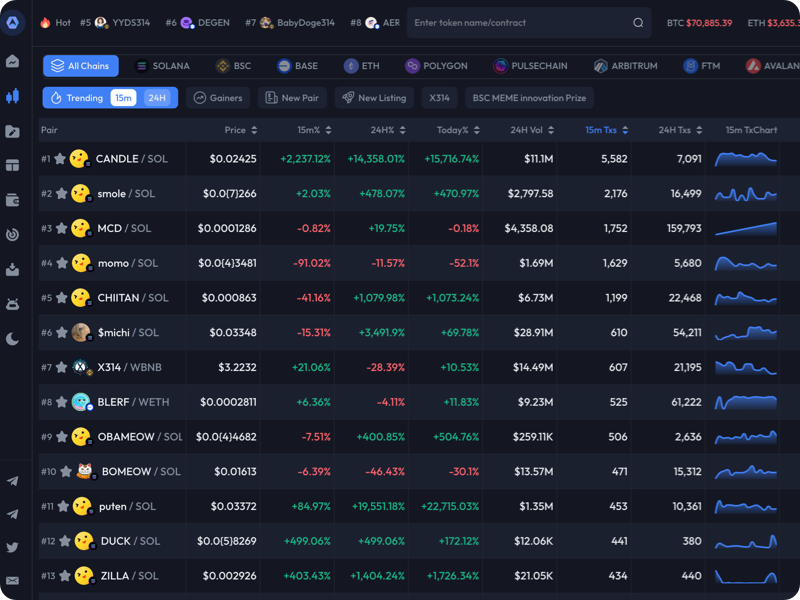Open the New Listing filter

click(x=374, y=98)
